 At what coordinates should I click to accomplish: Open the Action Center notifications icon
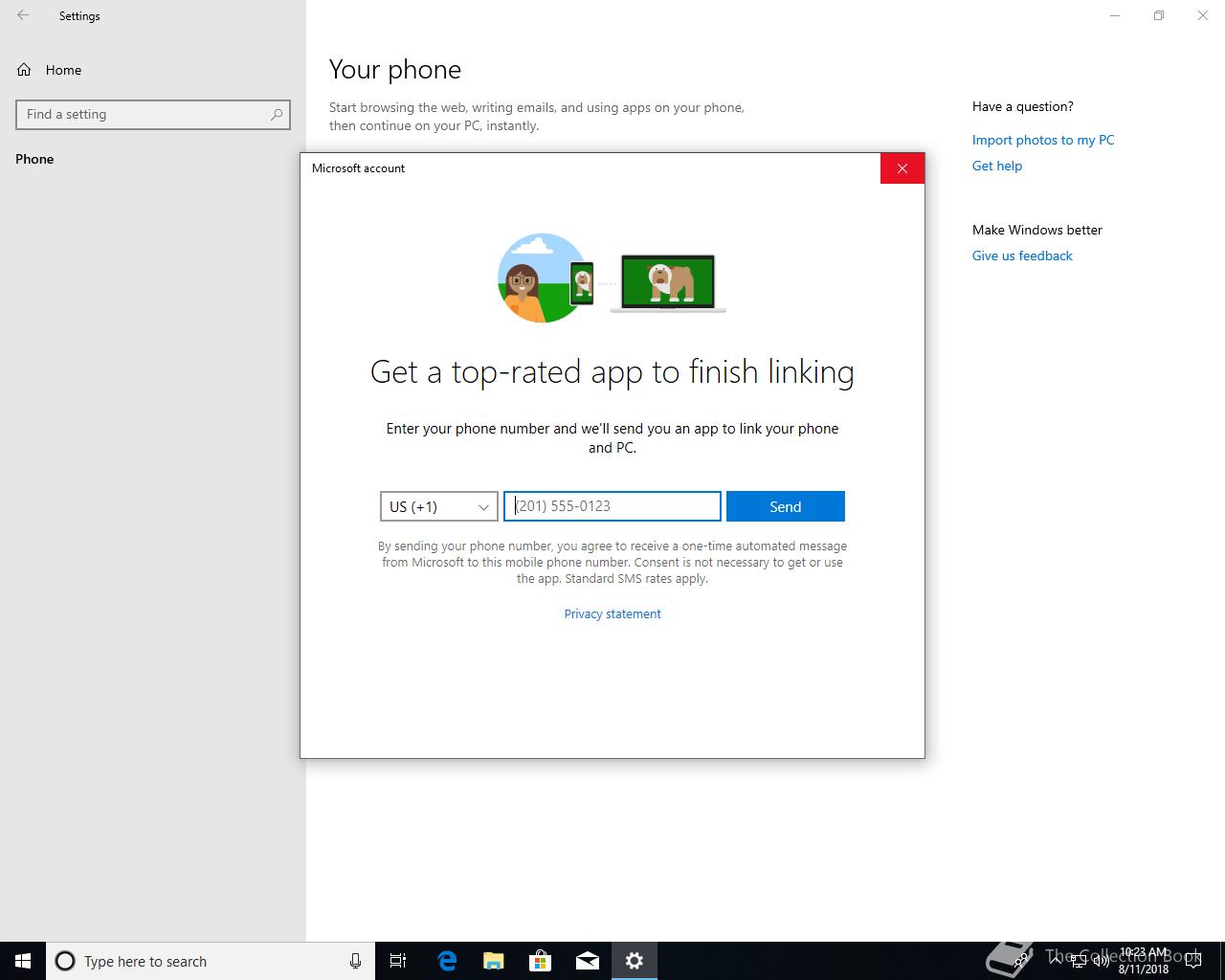coord(1192,961)
